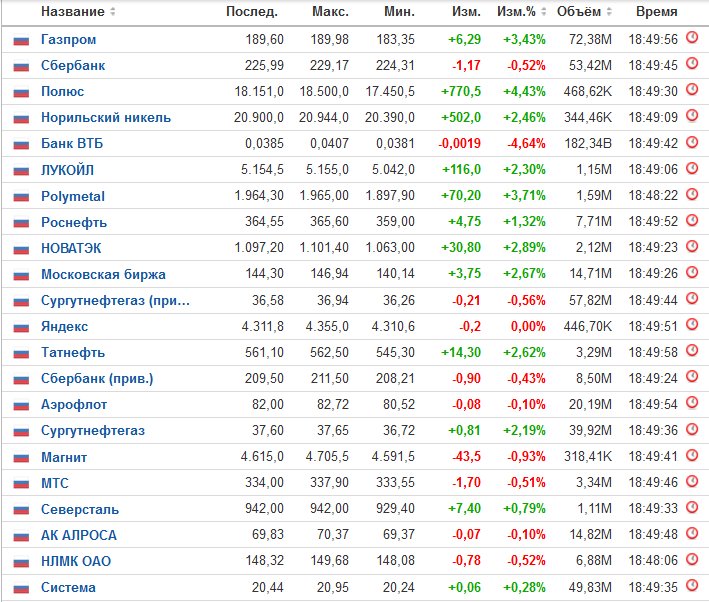Open the Аэрофлот stock link

[x=74, y=404]
